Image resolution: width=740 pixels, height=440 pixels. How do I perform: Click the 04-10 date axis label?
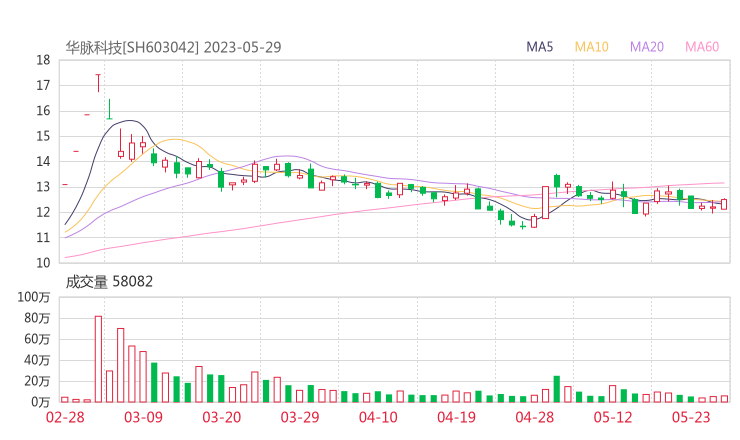[378, 417]
